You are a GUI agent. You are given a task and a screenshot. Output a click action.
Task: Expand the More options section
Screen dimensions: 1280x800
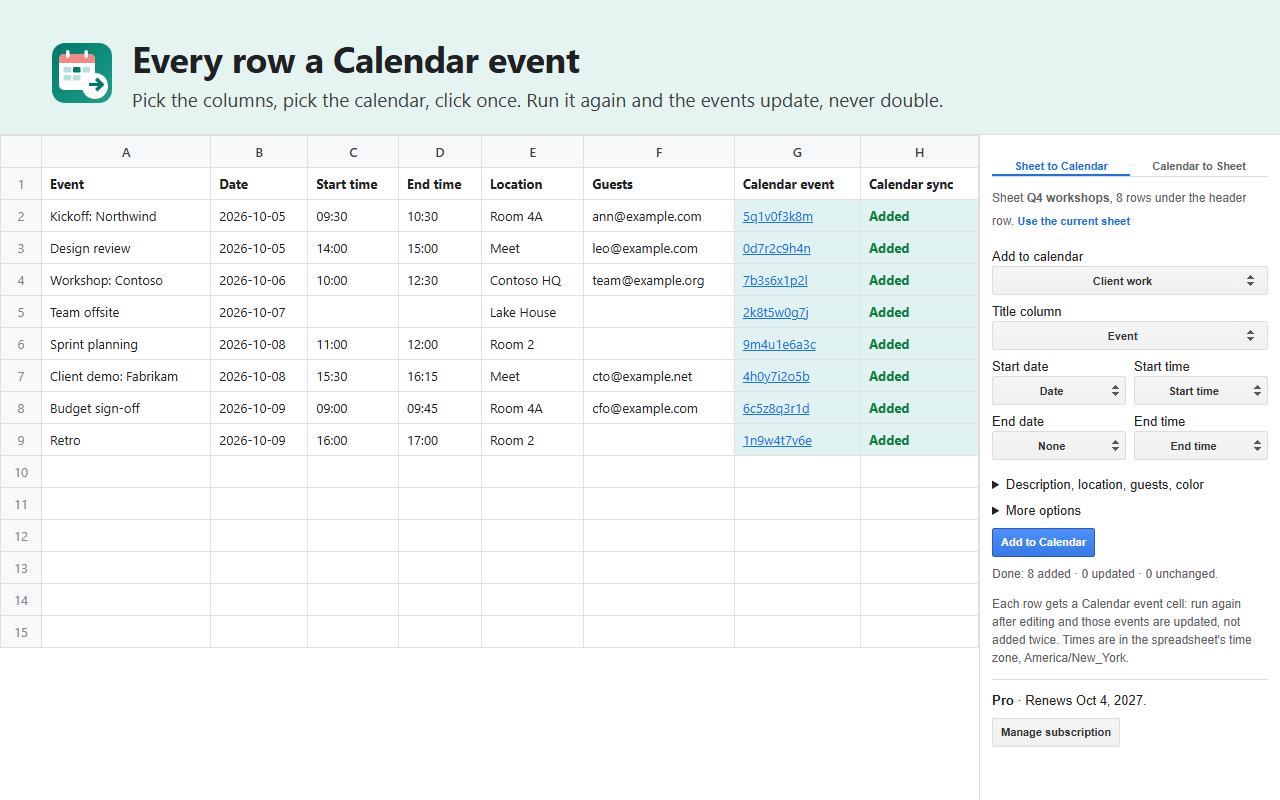[x=1036, y=511]
